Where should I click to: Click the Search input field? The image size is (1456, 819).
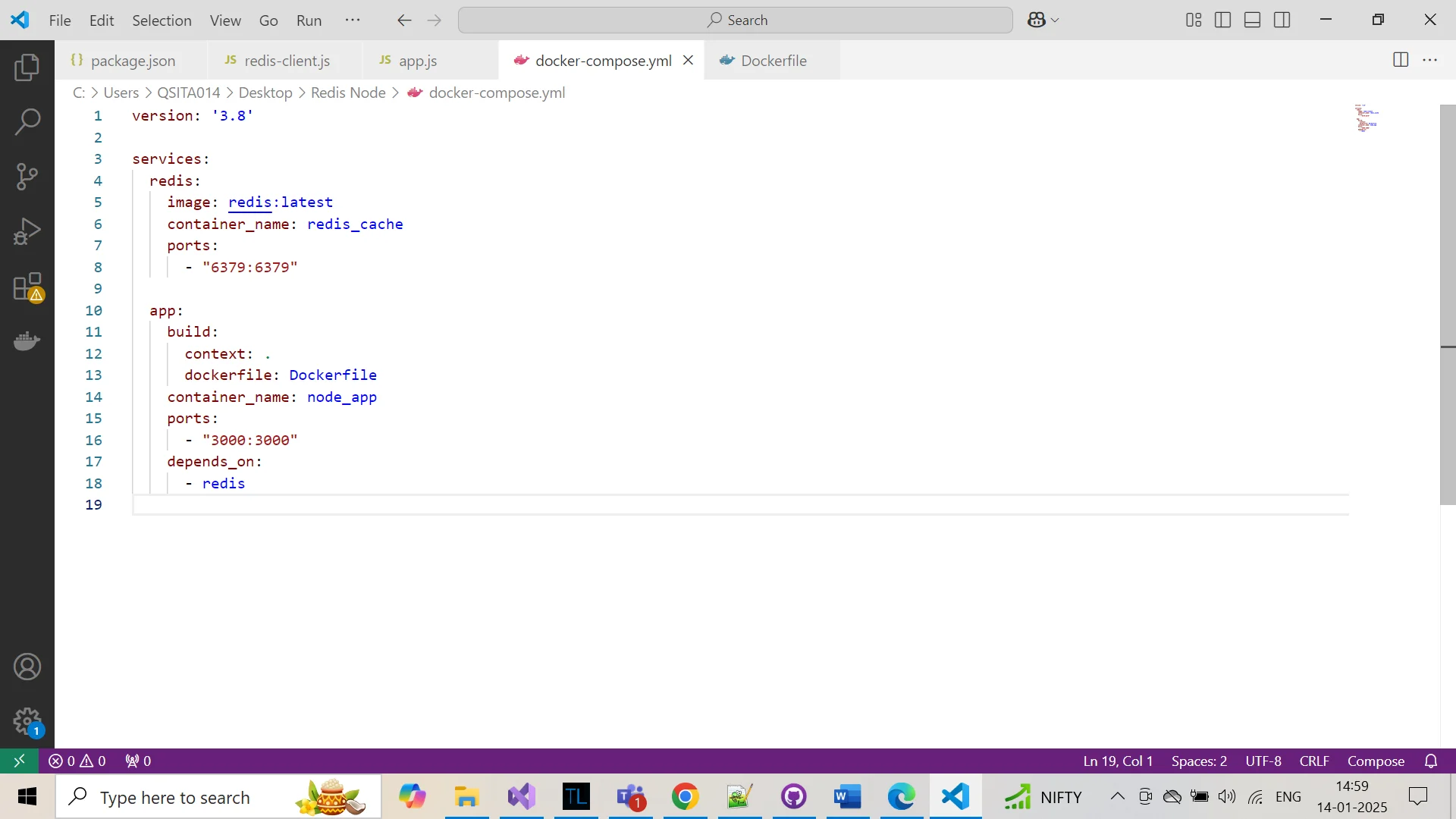(735, 20)
